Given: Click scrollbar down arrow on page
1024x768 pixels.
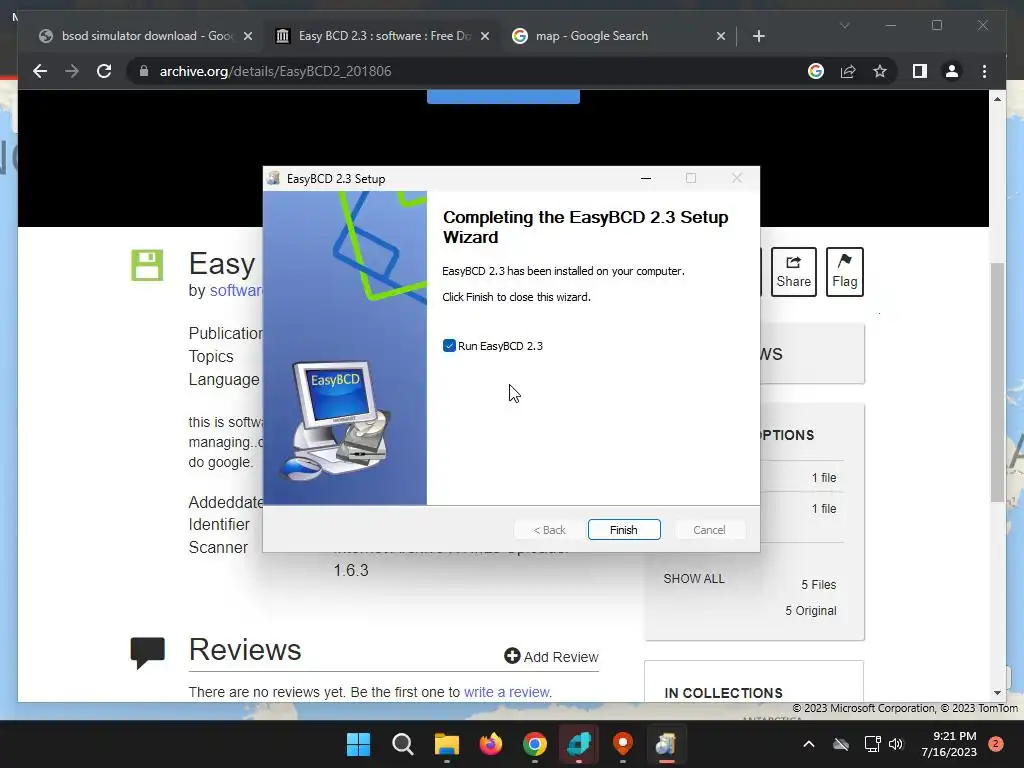Looking at the screenshot, I should click(x=997, y=693).
